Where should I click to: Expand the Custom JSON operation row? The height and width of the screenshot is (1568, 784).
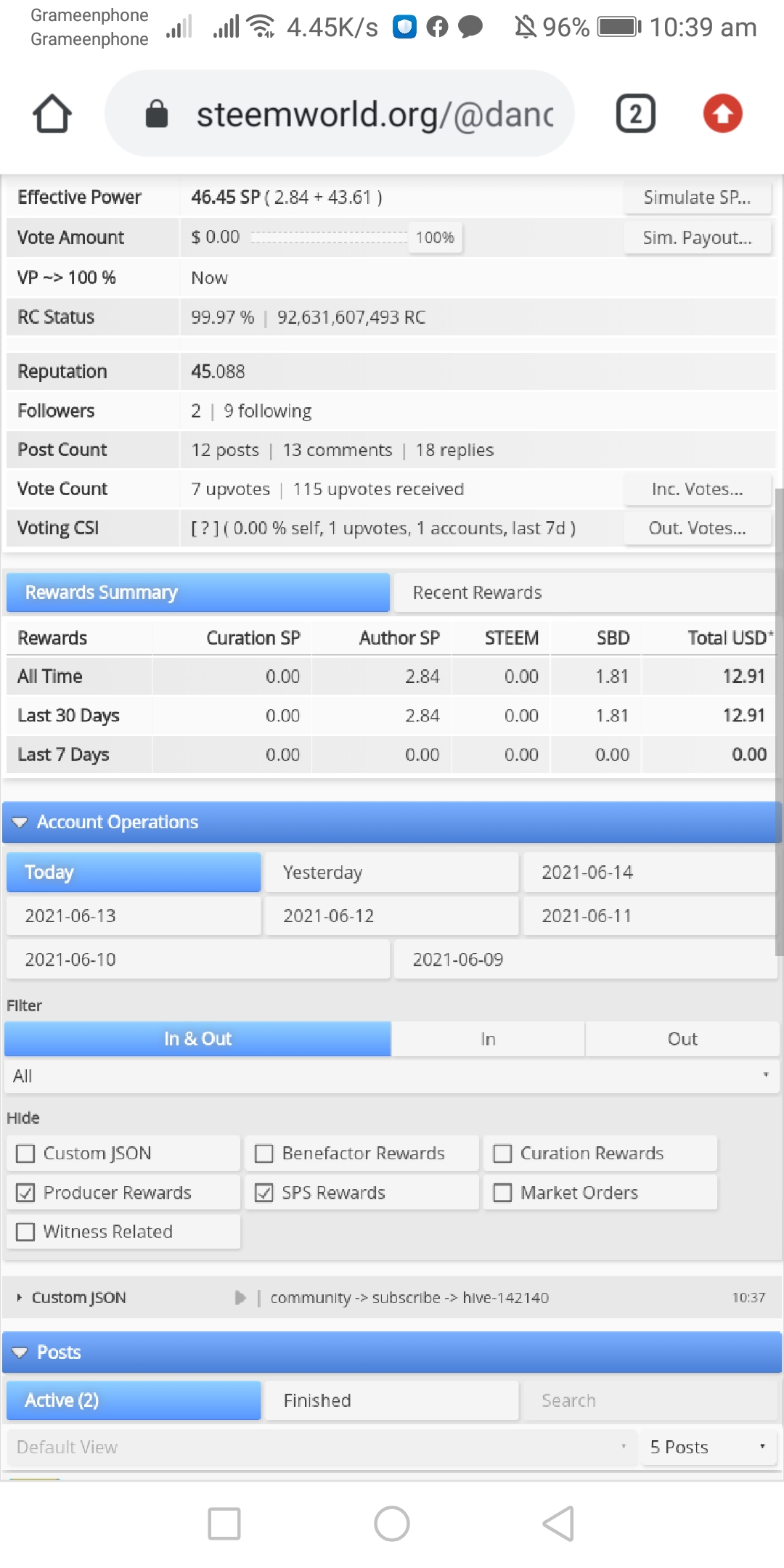pos(19,1297)
